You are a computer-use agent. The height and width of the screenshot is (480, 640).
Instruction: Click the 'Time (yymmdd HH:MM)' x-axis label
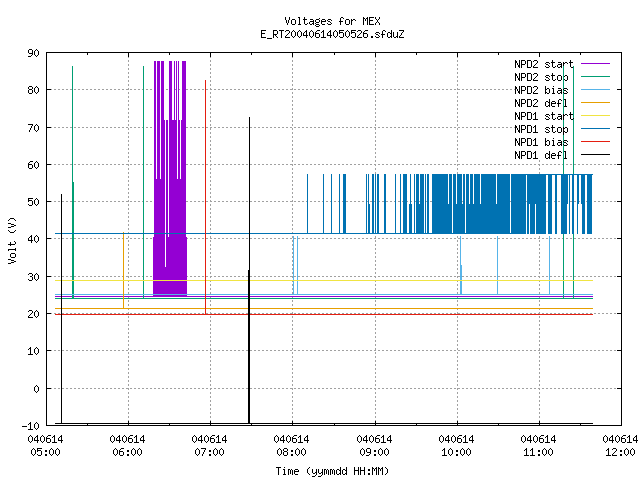pyautogui.click(x=332, y=471)
